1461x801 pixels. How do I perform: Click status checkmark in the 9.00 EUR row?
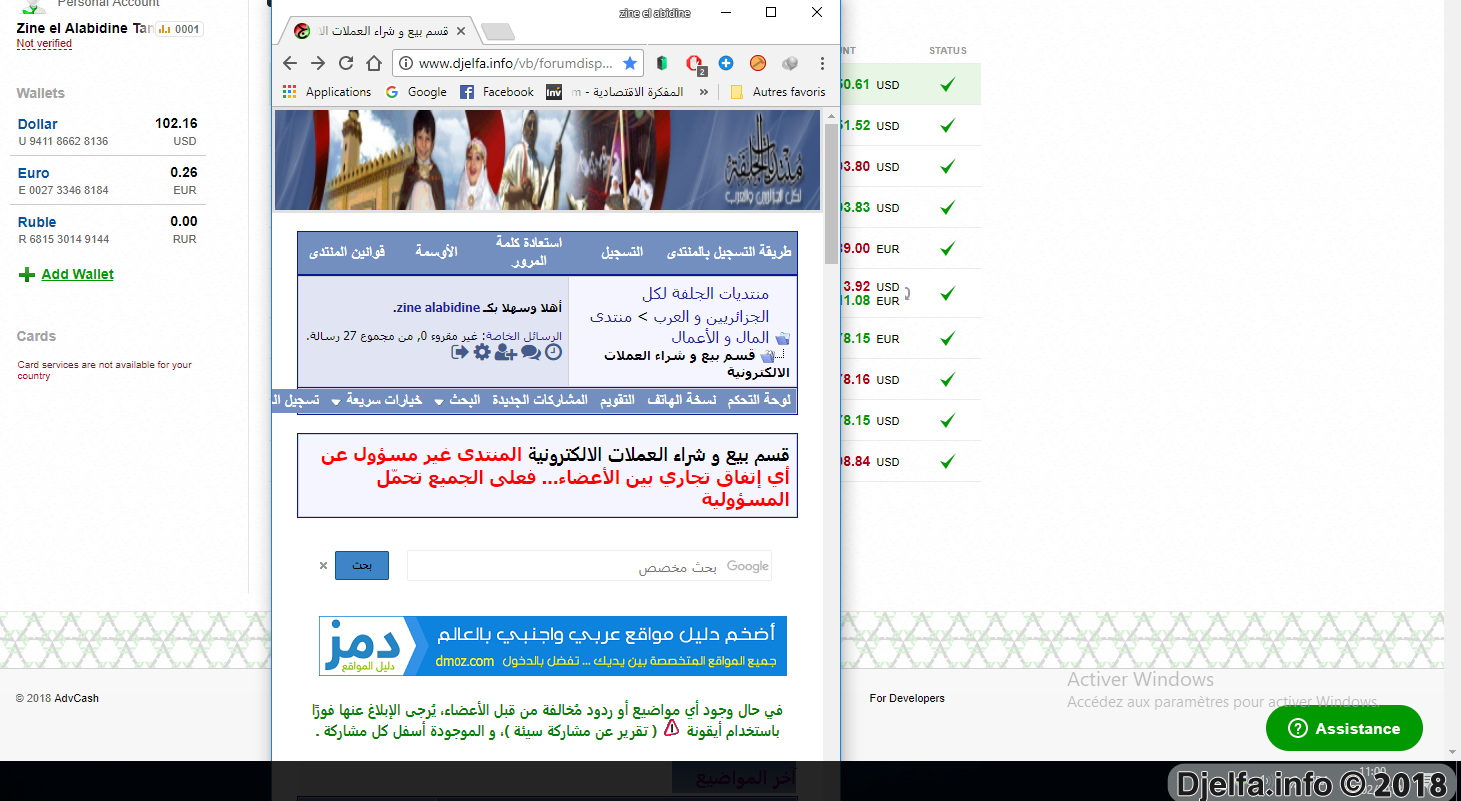click(x=947, y=249)
